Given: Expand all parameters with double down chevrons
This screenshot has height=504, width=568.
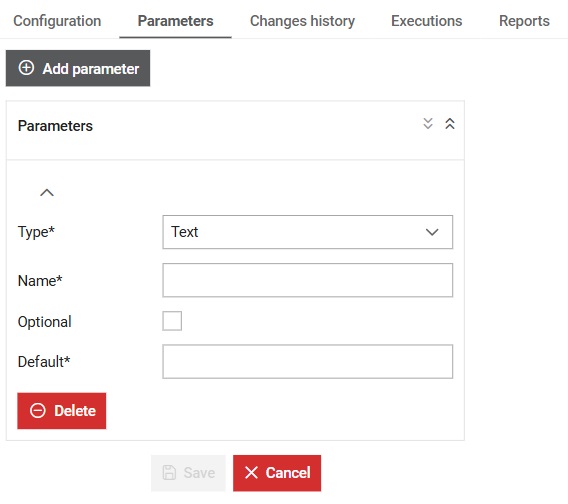Looking at the screenshot, I should pos(428,124).
